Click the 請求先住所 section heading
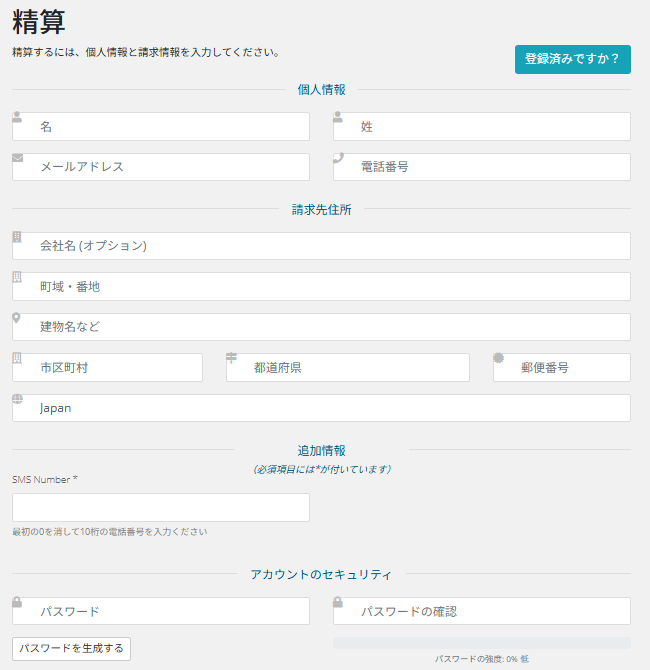 pyautogui.click(x=321, y=210)
